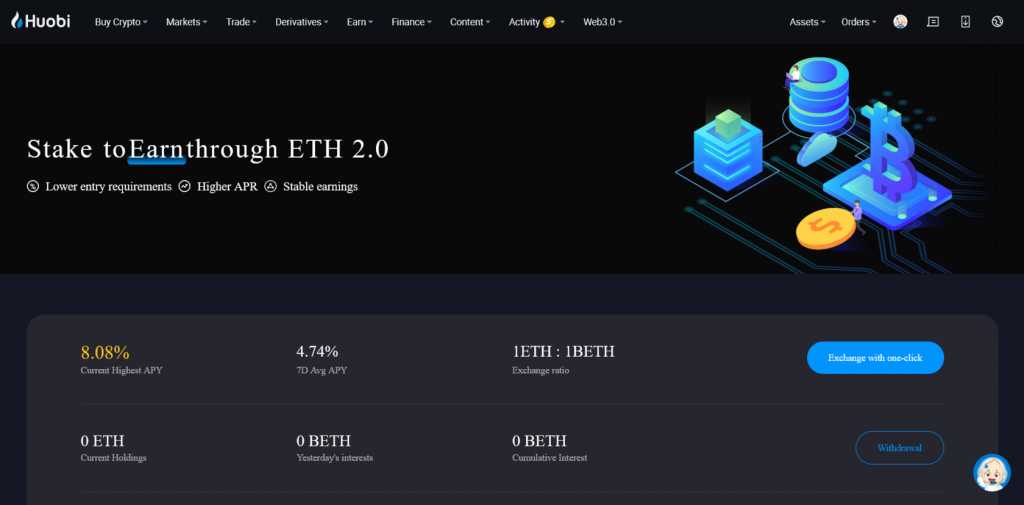Click the Withdrawal button
The height and width of the screenshot is (505, 1024).
[899, 448]
